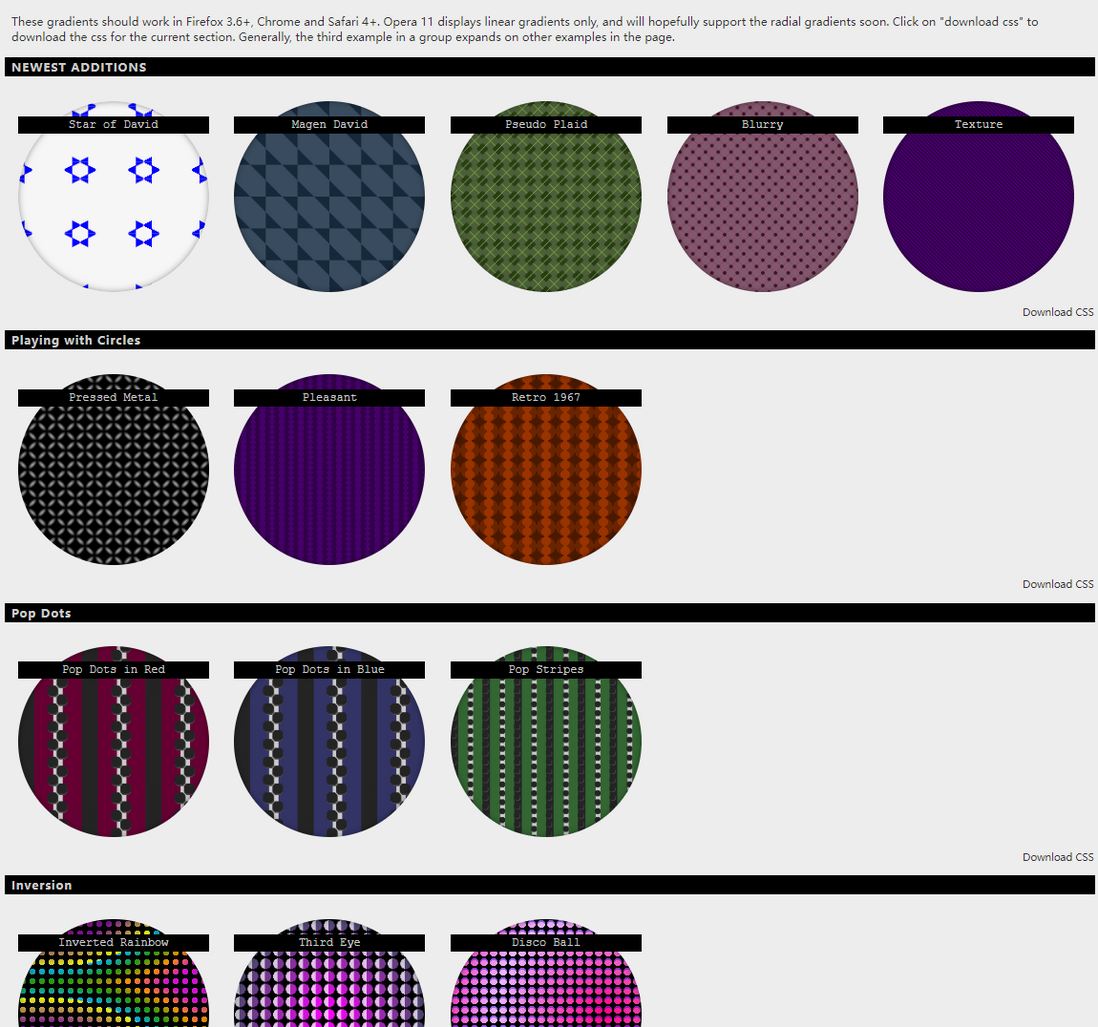The image size is (1098, 1027).
Task: Click the Retro 1967 label
Action: (x=546, y=398)
